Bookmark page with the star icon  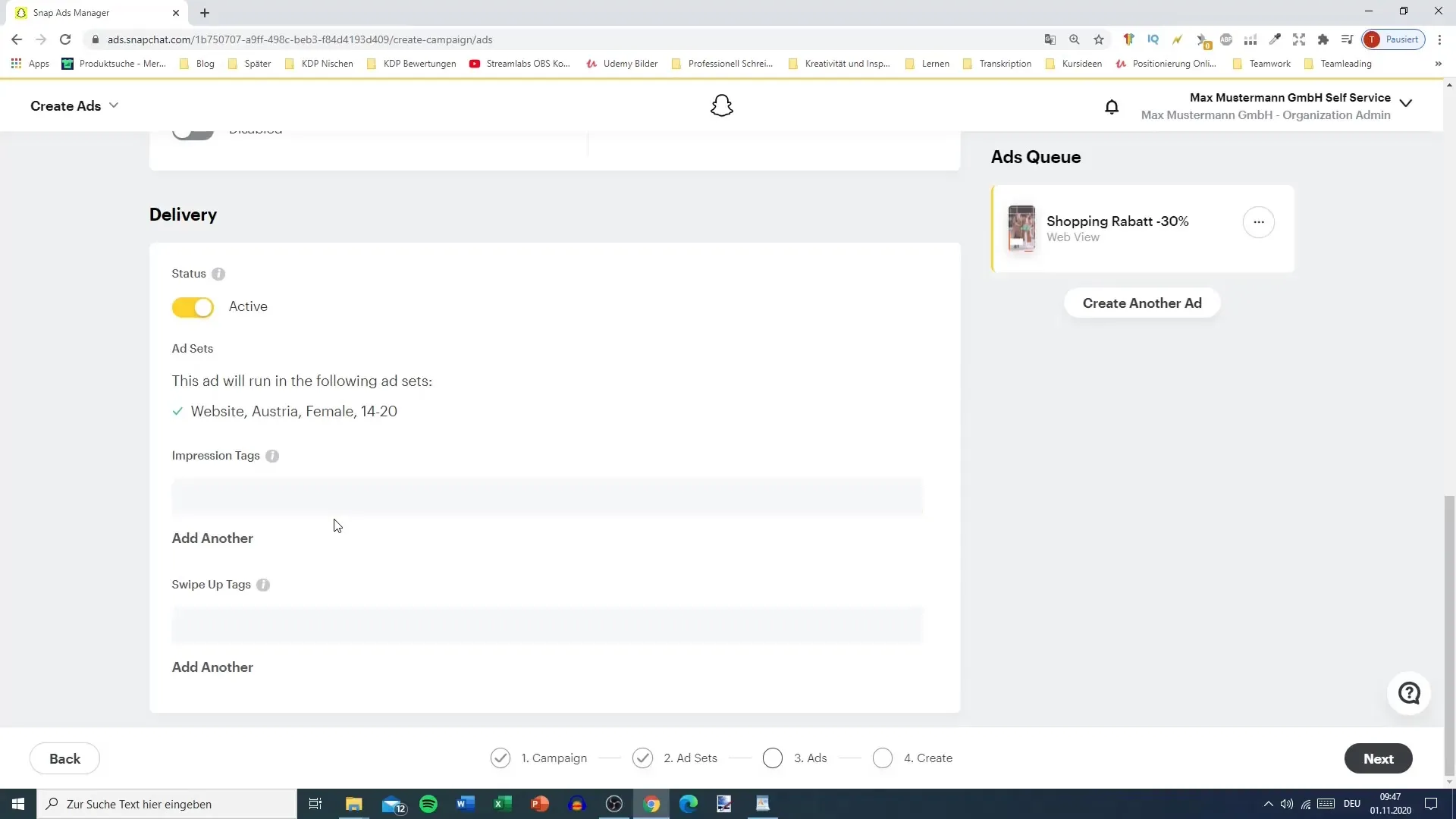pyautogui.click(x=1098, y=39)
